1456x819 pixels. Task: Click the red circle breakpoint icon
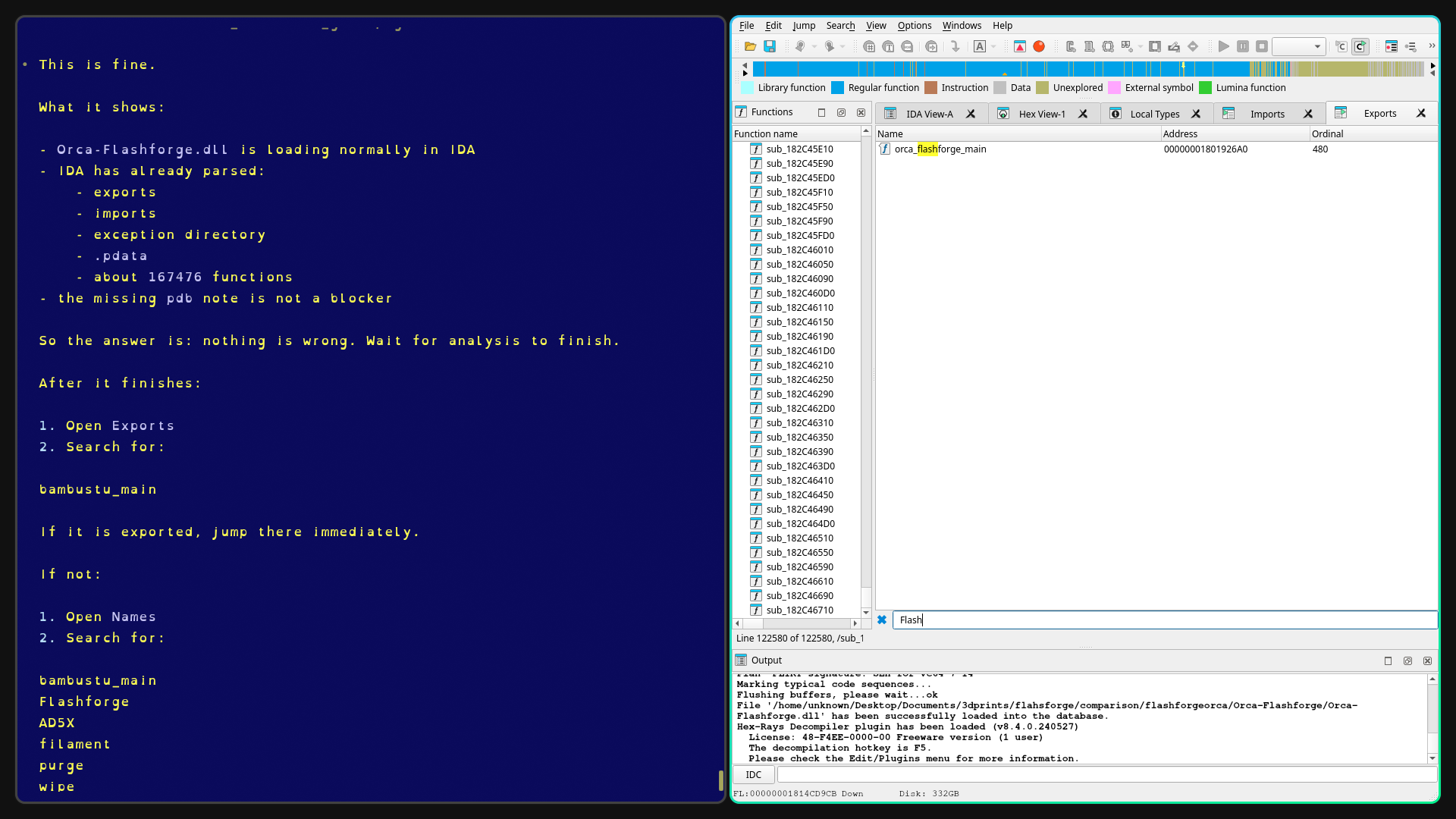(1039, 46)
